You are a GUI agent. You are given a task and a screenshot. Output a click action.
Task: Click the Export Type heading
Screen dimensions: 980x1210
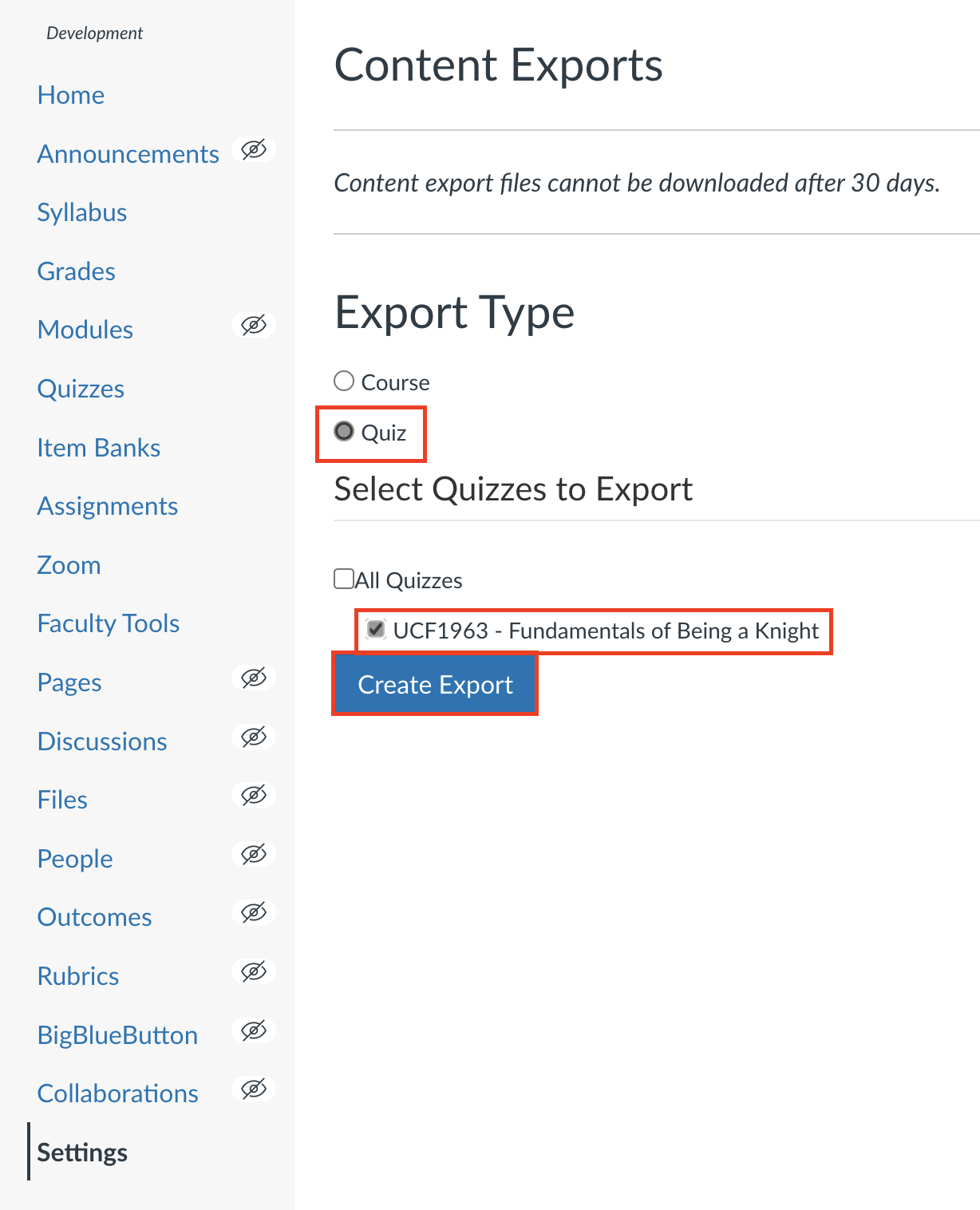click(x=454, y=313)
